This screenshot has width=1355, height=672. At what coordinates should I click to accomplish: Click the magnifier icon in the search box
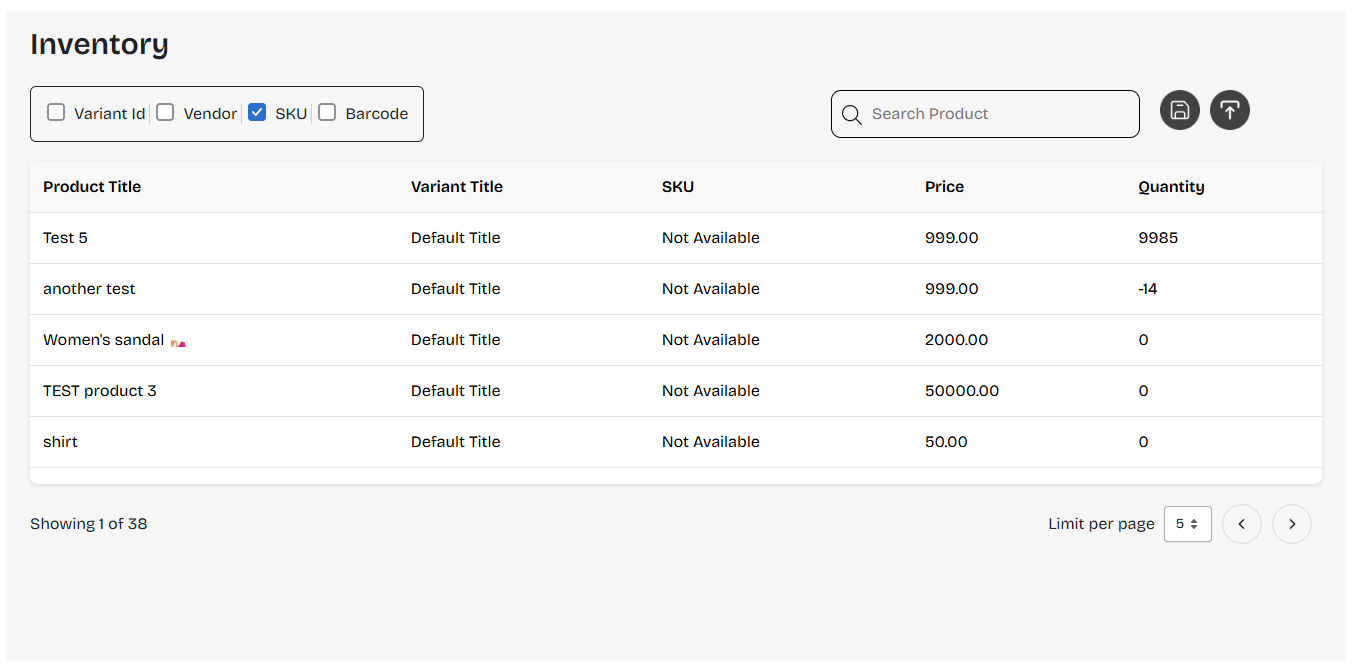click(852, 115)
